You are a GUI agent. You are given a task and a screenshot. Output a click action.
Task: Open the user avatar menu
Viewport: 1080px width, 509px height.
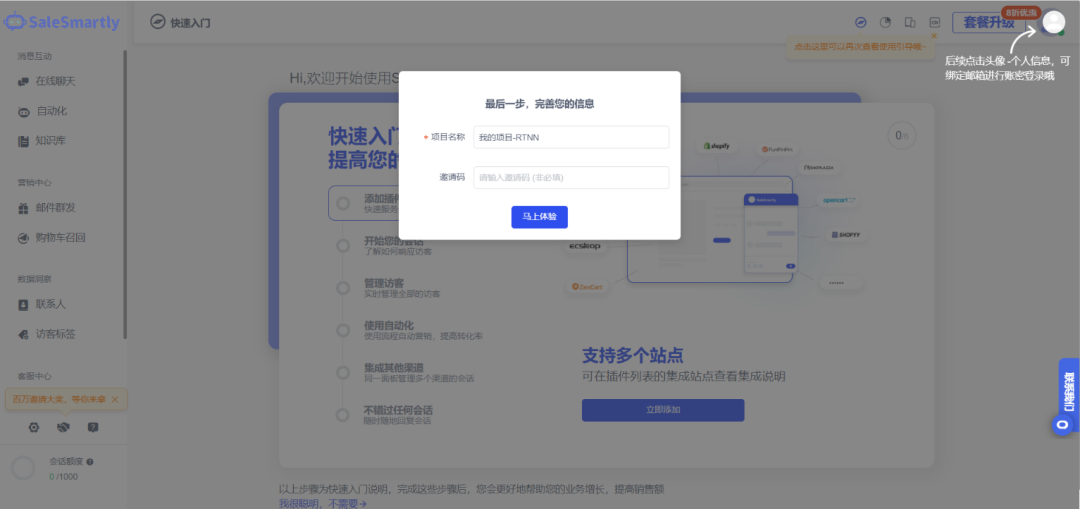(1053, 22)
